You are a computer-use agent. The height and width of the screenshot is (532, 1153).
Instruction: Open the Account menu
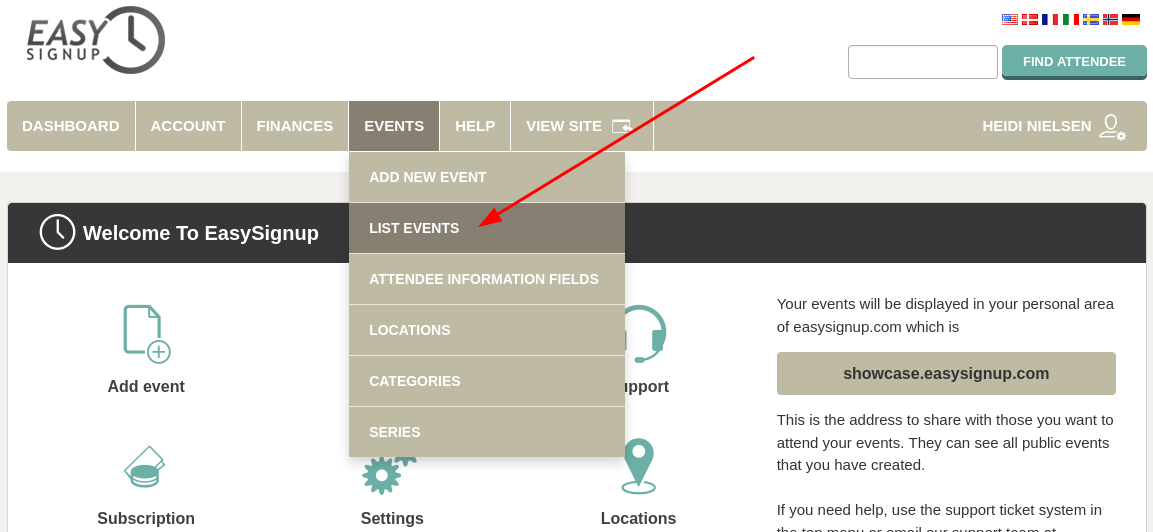188,126
